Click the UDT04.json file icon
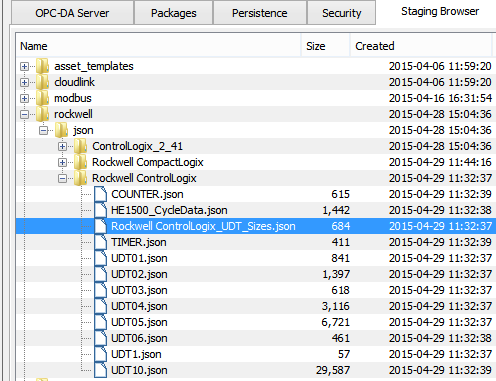 [x=100, y=306]
